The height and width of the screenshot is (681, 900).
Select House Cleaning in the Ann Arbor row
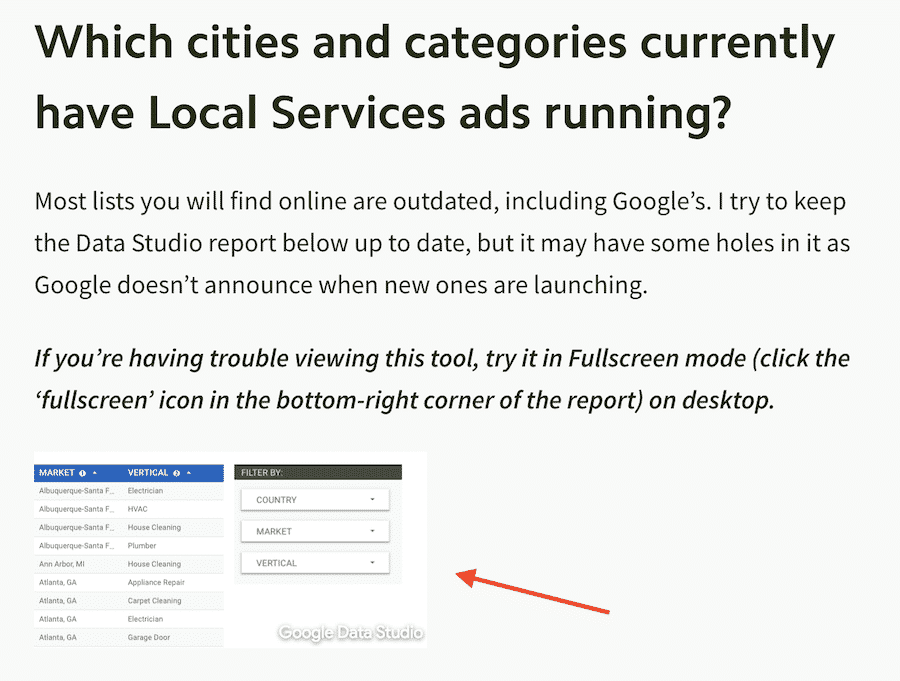(154, 564)
